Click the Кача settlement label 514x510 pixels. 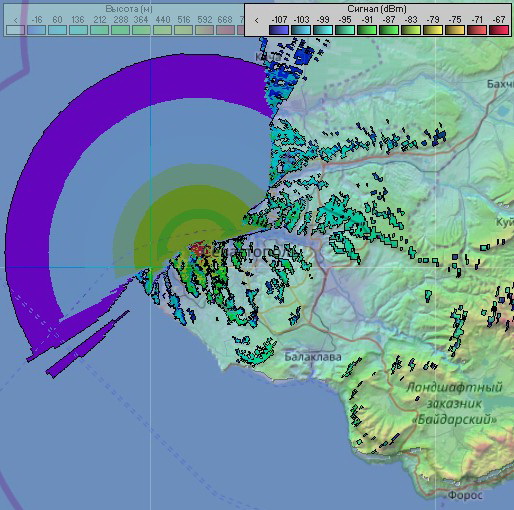(268, 57)
